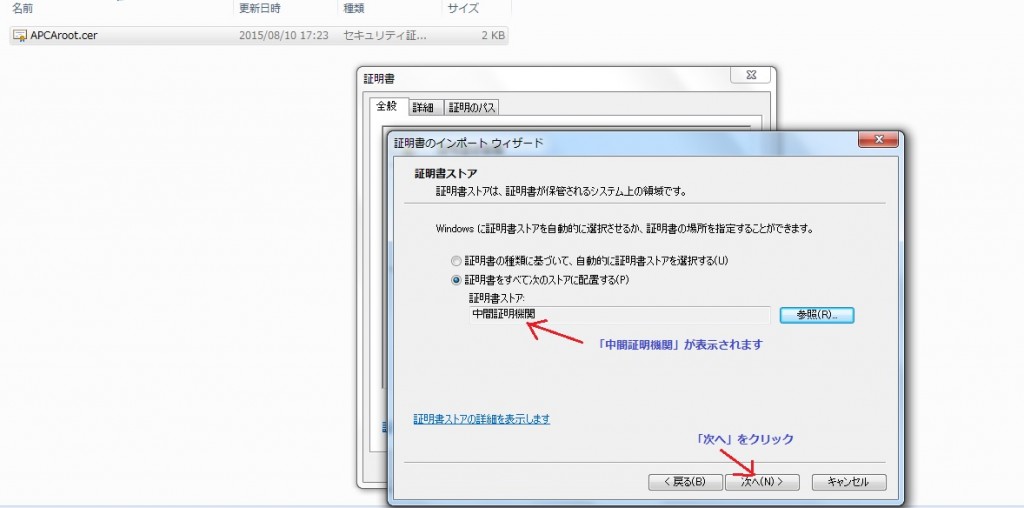Click the 2015/08/10 17:23 date cell
1024x508 pixels.
click(x=283, y=35)
